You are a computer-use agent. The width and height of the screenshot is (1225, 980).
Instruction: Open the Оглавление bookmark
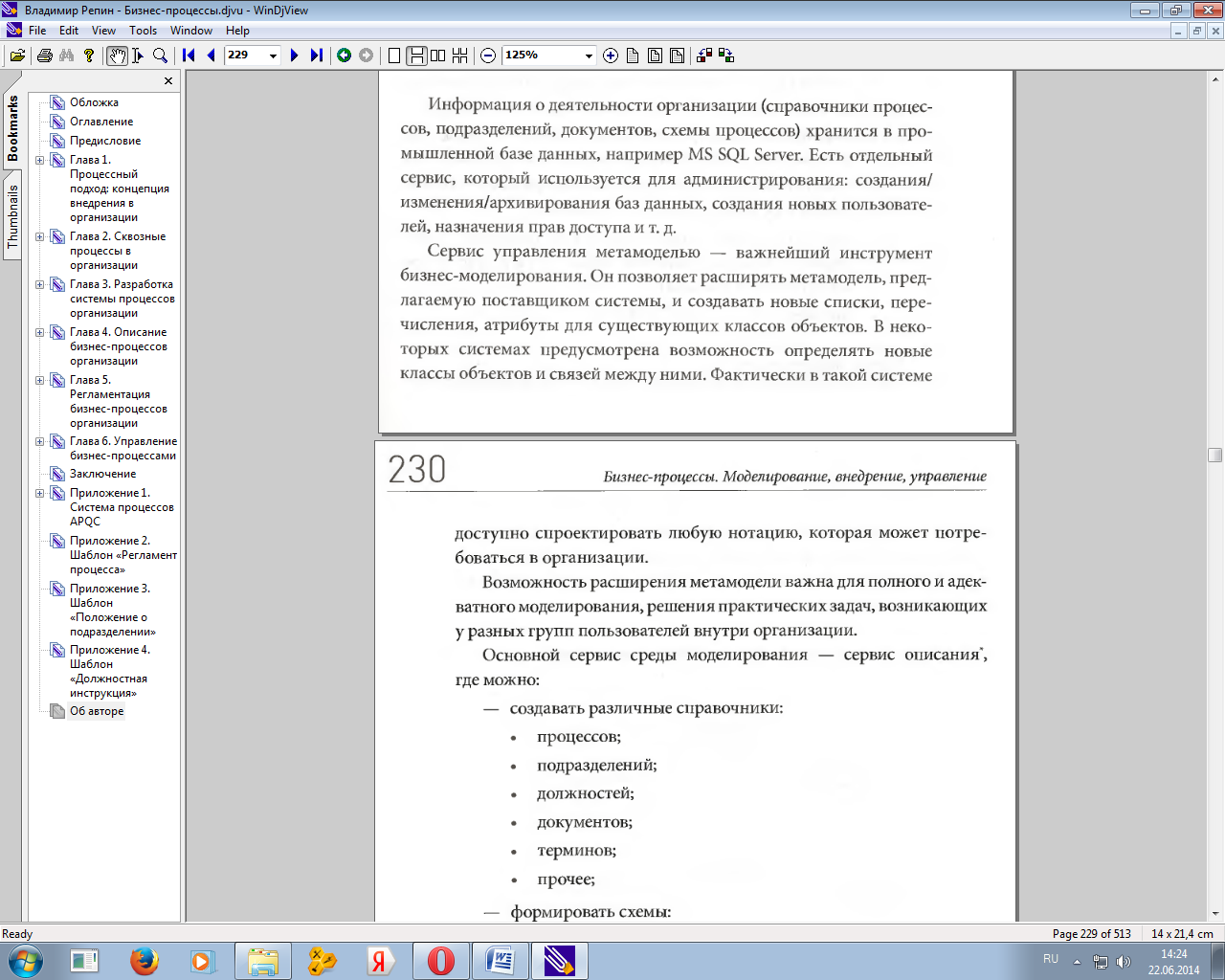[x=101, y=122]
